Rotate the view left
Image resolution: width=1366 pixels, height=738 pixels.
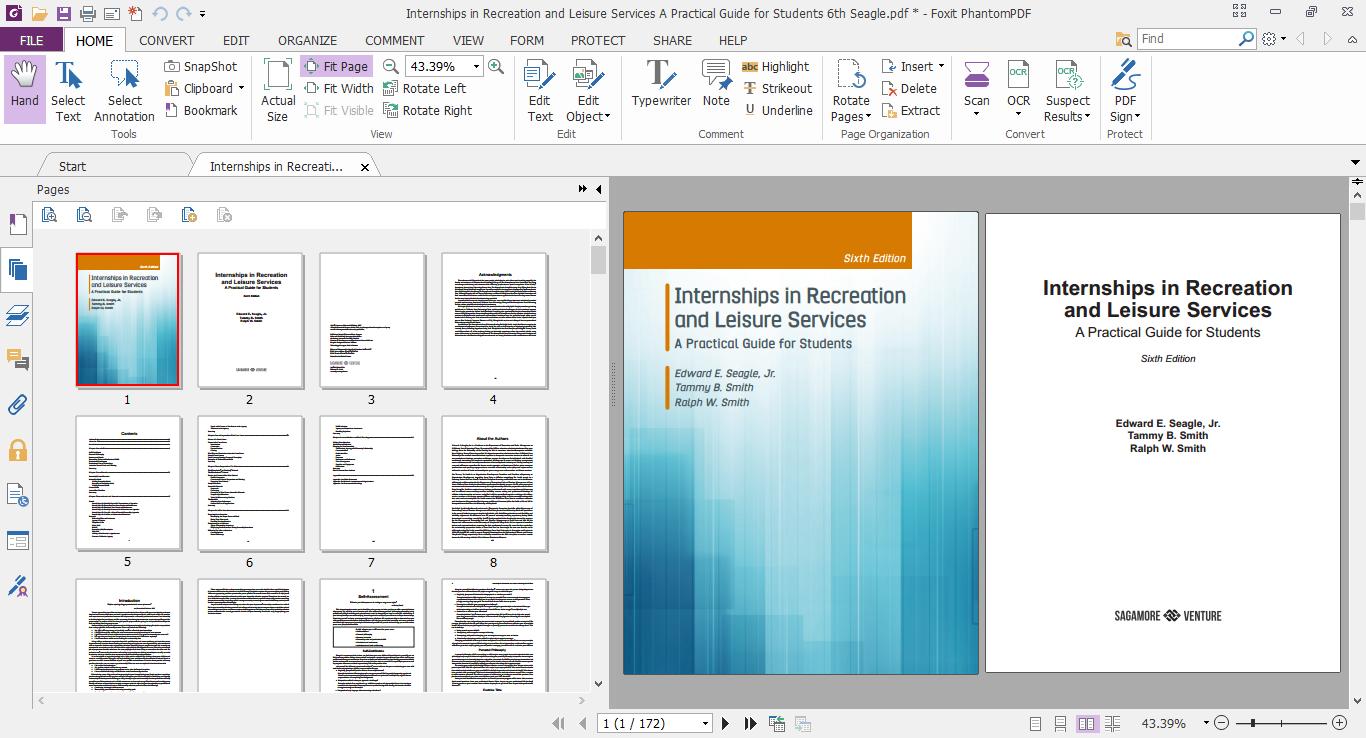click(x=424, y=88)
